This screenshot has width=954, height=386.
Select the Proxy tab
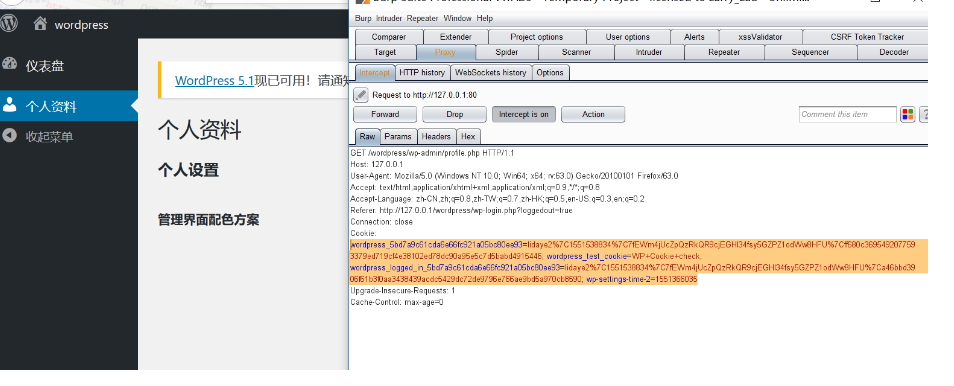445,52
